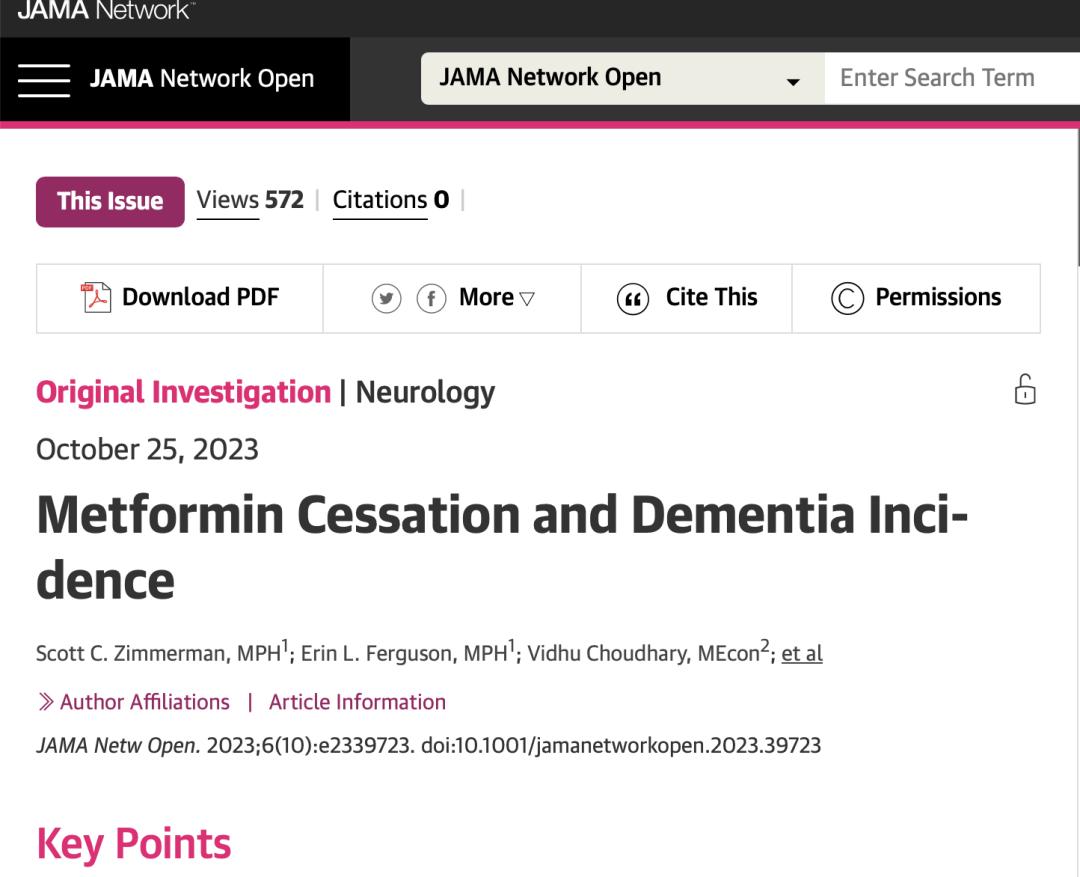This screenshot has height=877, width=1080.
Task: Open the Citations 0 link
Action: (x=391, y=200)
